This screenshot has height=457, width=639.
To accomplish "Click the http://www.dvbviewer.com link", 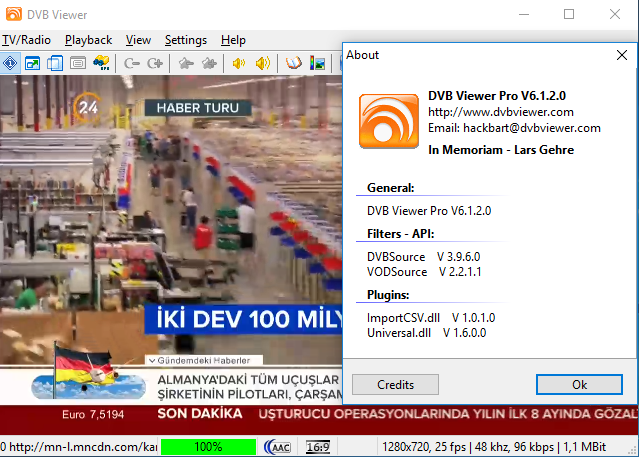I will tap(501, 112).
